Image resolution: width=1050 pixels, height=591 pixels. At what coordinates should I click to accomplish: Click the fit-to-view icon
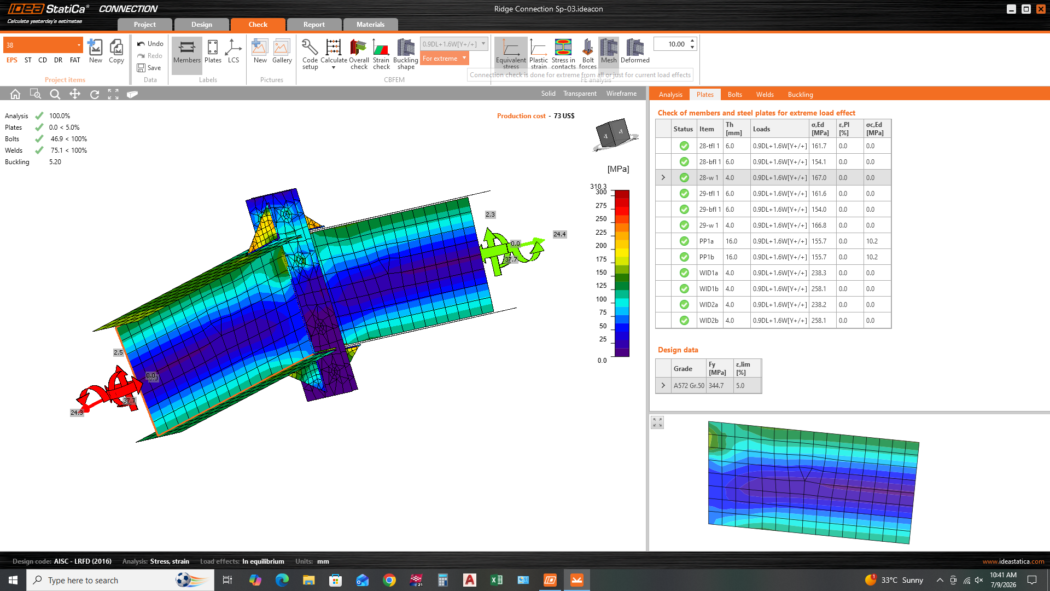tap(113, 94)
